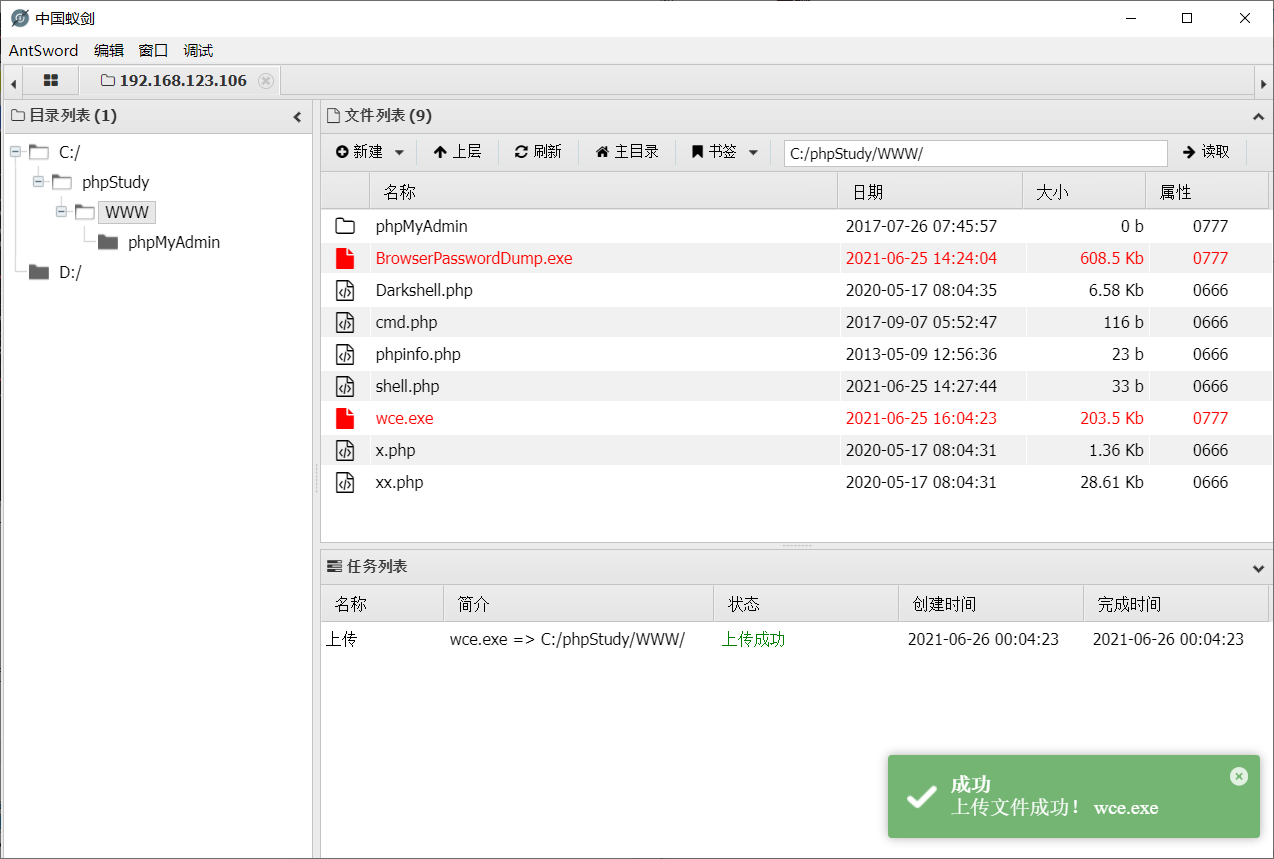The height and width of the screenshot is (859, 1274).
Task: Click the 简介 task column header
Action: click(x=579, y=604)
